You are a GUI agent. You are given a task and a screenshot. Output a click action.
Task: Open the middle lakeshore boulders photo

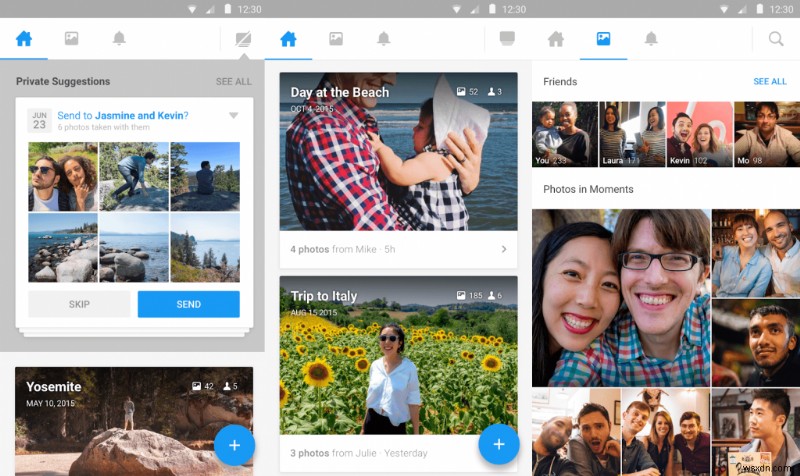134,247
